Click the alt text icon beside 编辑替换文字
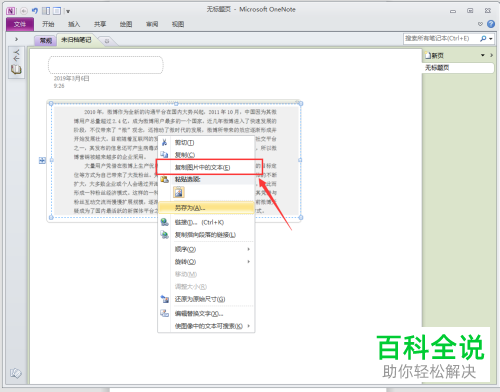The height and width of the screenshot is (392, 500). click(x=164, y=313)
